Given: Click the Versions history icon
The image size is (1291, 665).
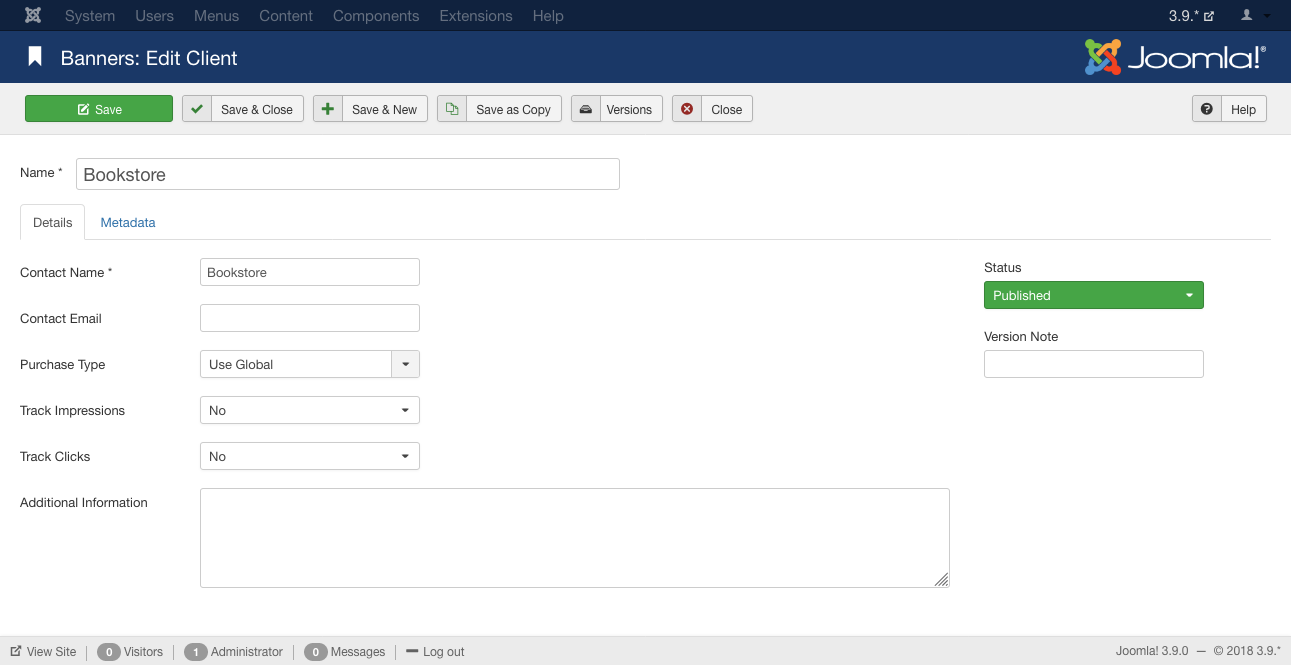Looking at the screenshot, I should click(x=586, y=109).
